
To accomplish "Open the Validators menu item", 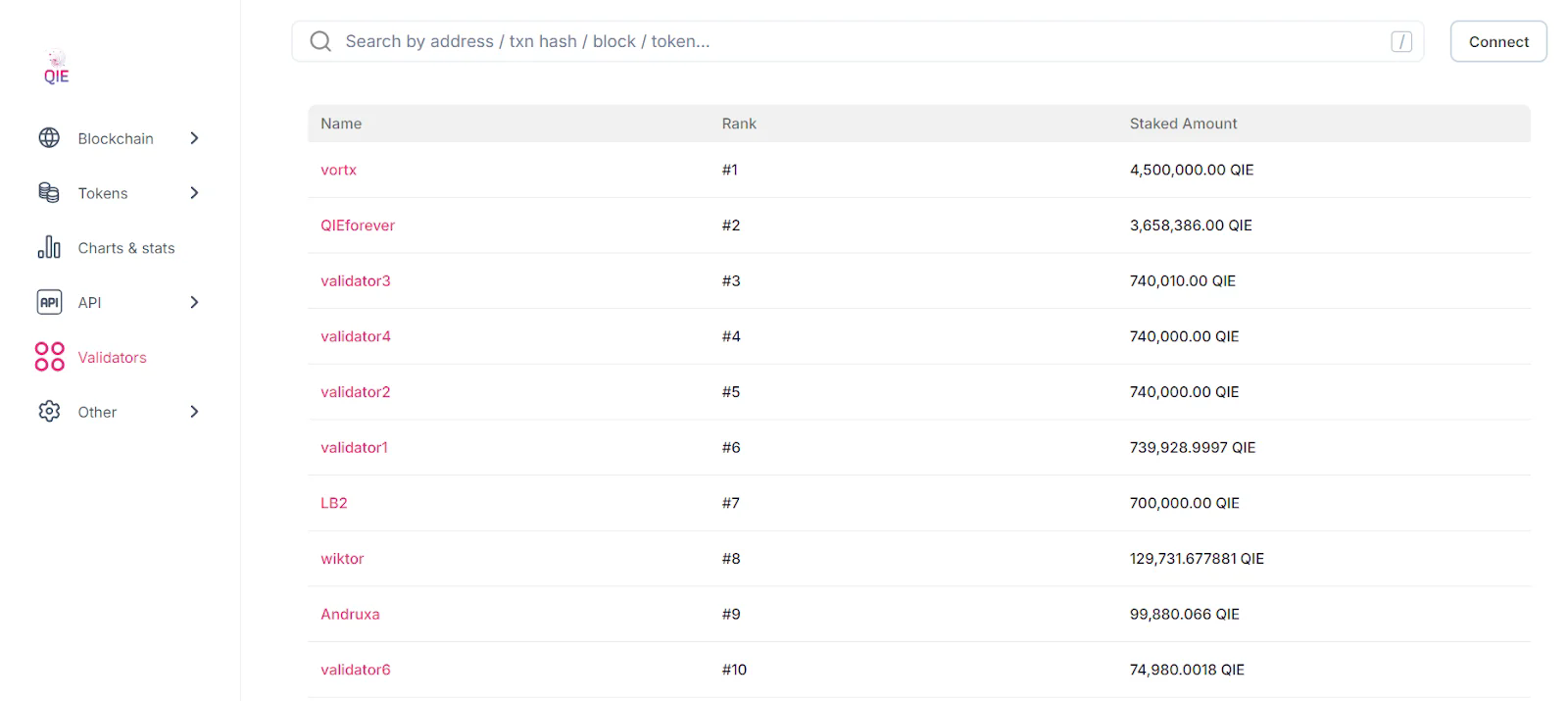I will click(x=112, y=358).
